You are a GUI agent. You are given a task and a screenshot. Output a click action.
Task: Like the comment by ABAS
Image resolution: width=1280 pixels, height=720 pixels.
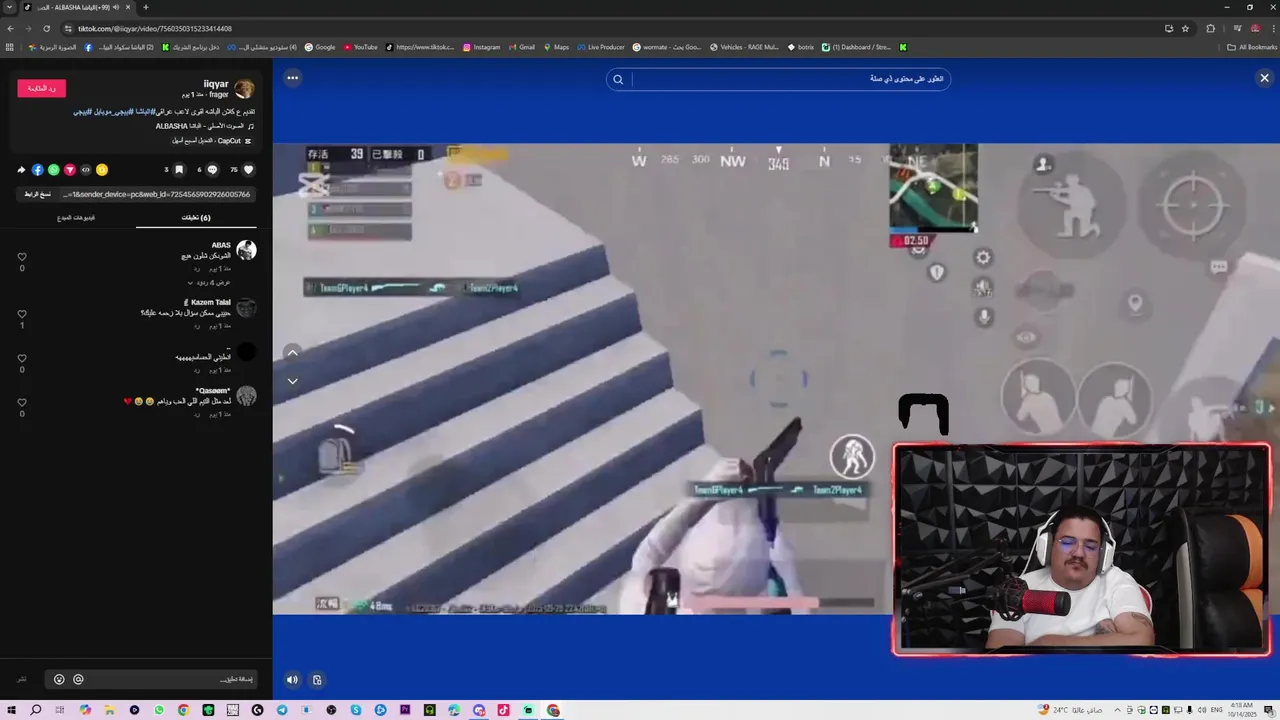click(x=22, y=257)
